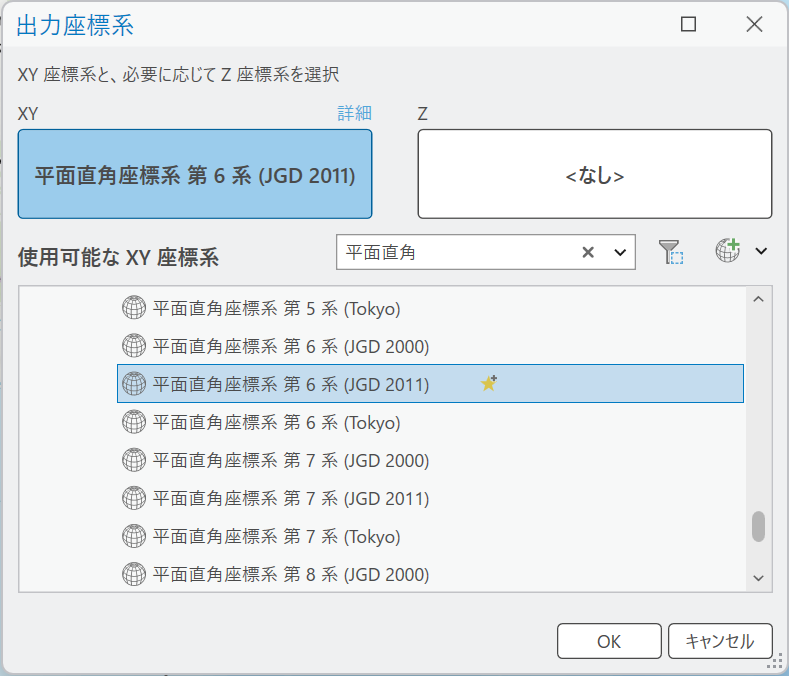Click the spatial filter funnel icon

click(670, 252)
